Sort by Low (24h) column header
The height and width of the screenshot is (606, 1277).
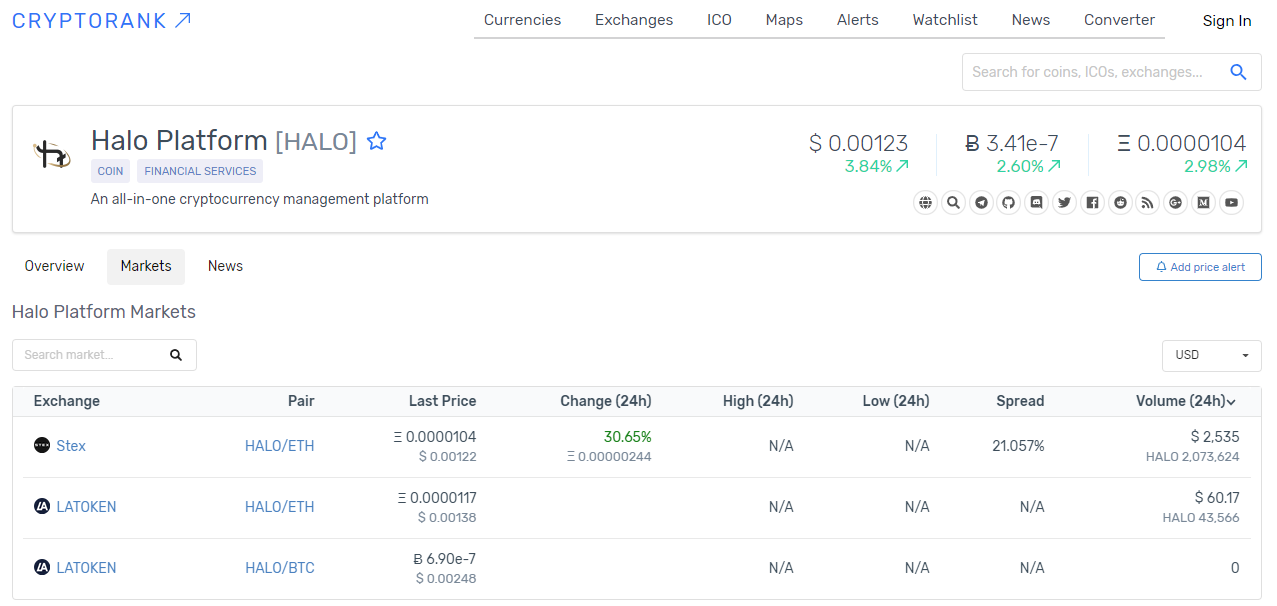(896, 401)
